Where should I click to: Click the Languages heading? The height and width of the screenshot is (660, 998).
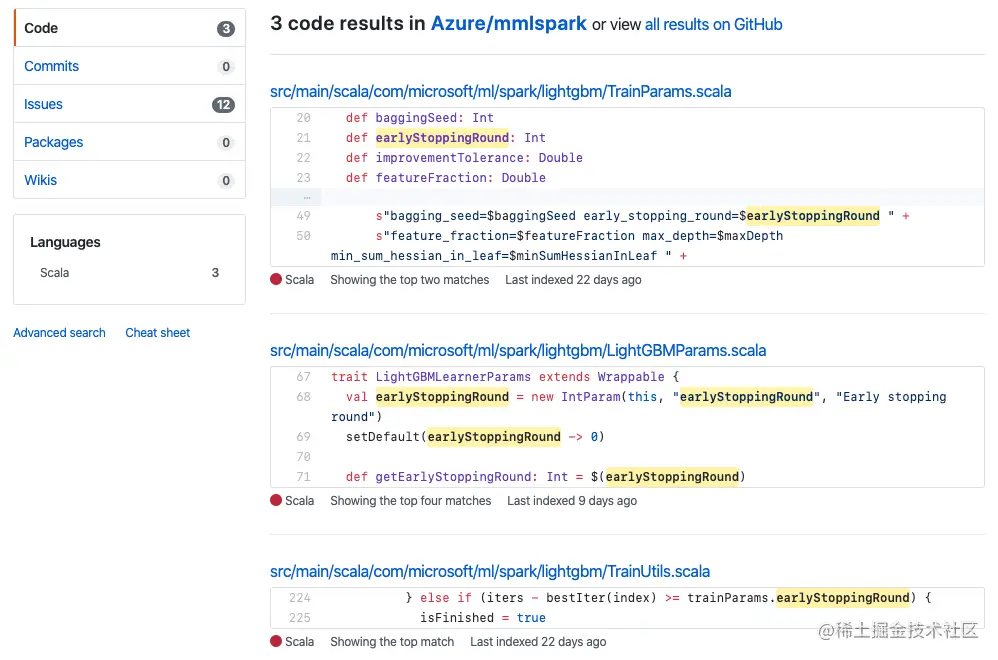[x=65, y=242]
